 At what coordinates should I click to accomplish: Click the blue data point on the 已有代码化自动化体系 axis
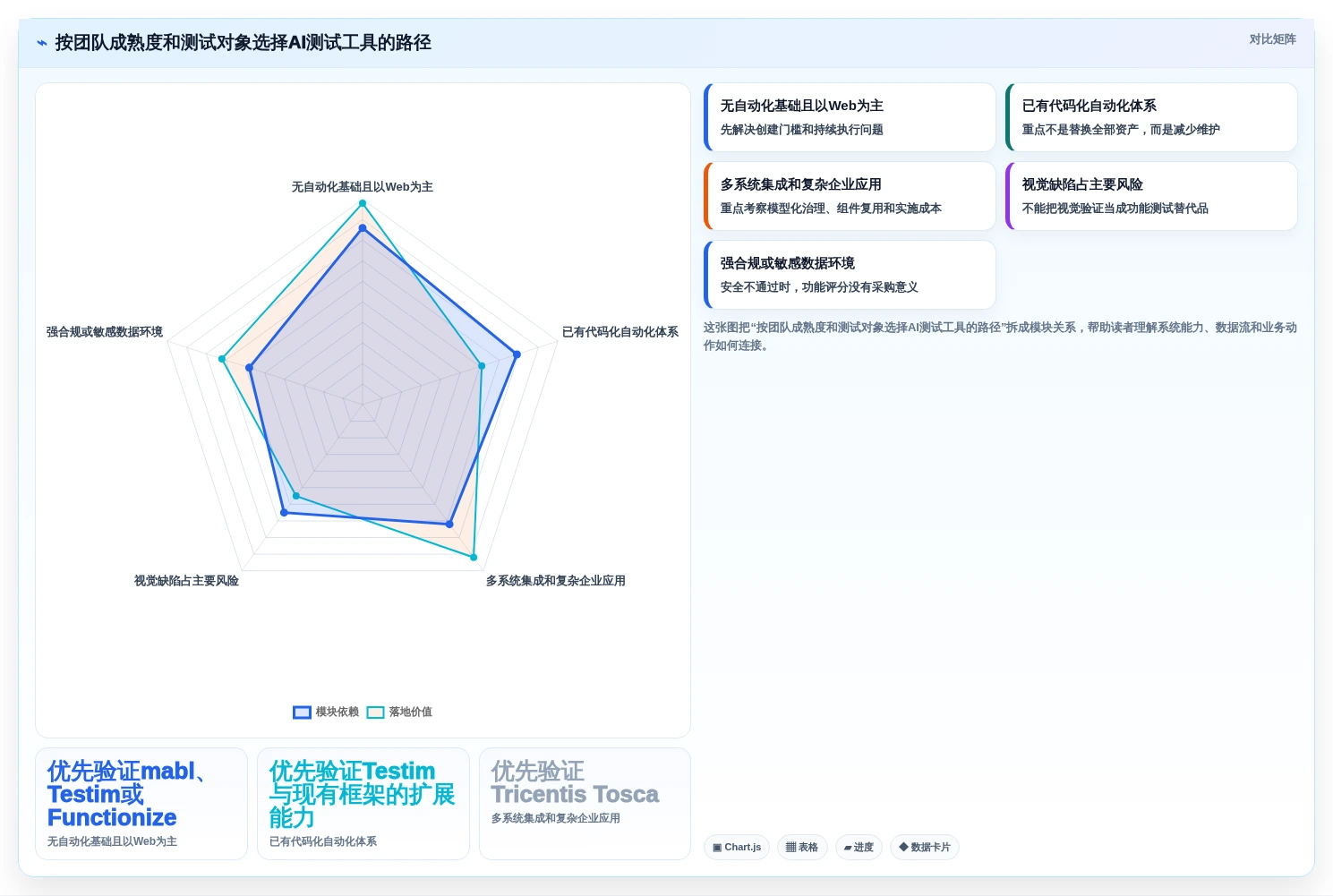tap(517, 354)
